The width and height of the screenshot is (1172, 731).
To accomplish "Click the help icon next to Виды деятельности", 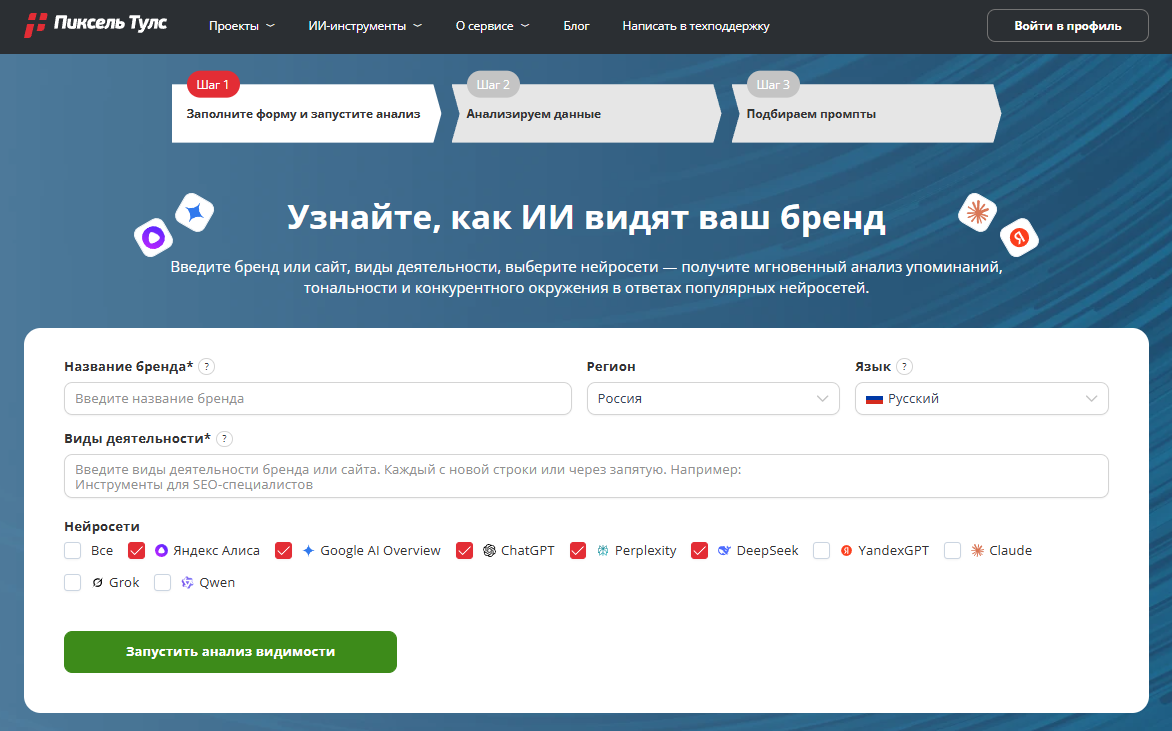I will 224,439.
